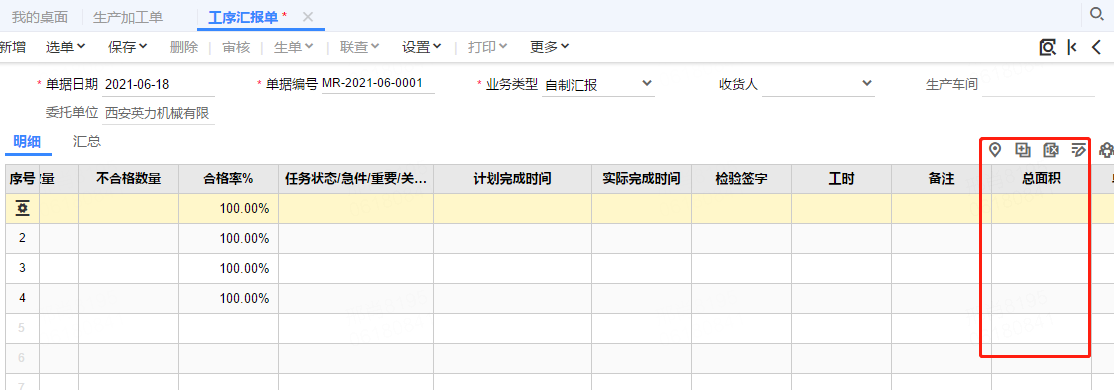Screen dimensions: 1114x390
Task: Open the 明细 tab
Action: pos(28,141)
